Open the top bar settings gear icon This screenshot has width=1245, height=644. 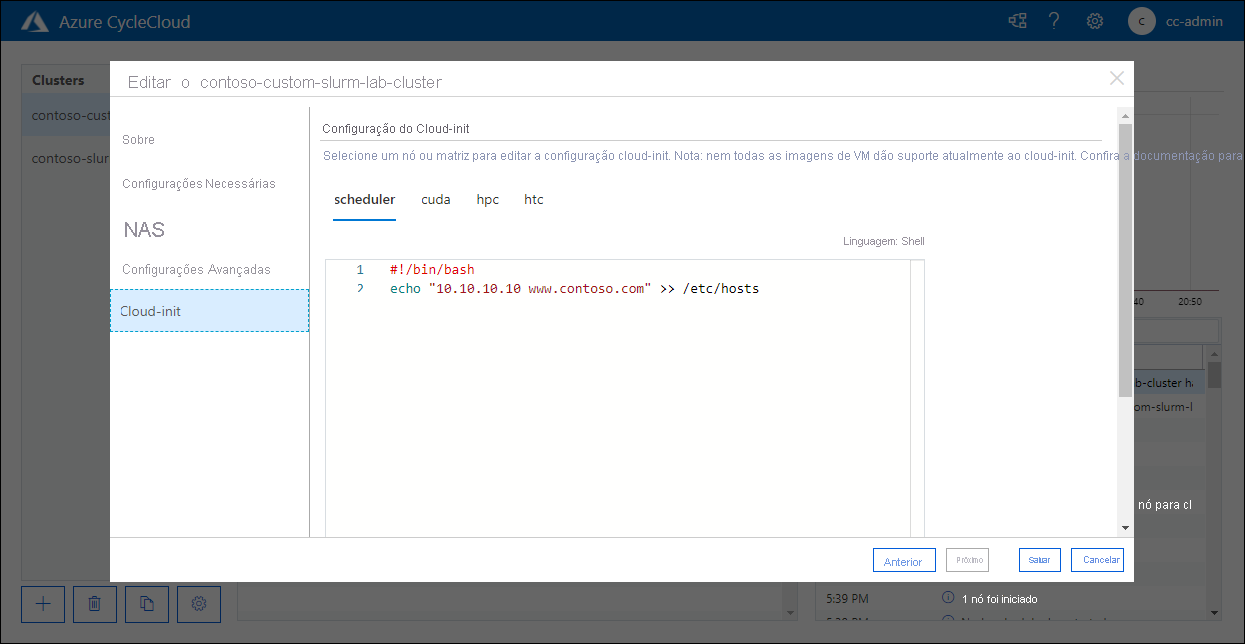pos(1094,20)
